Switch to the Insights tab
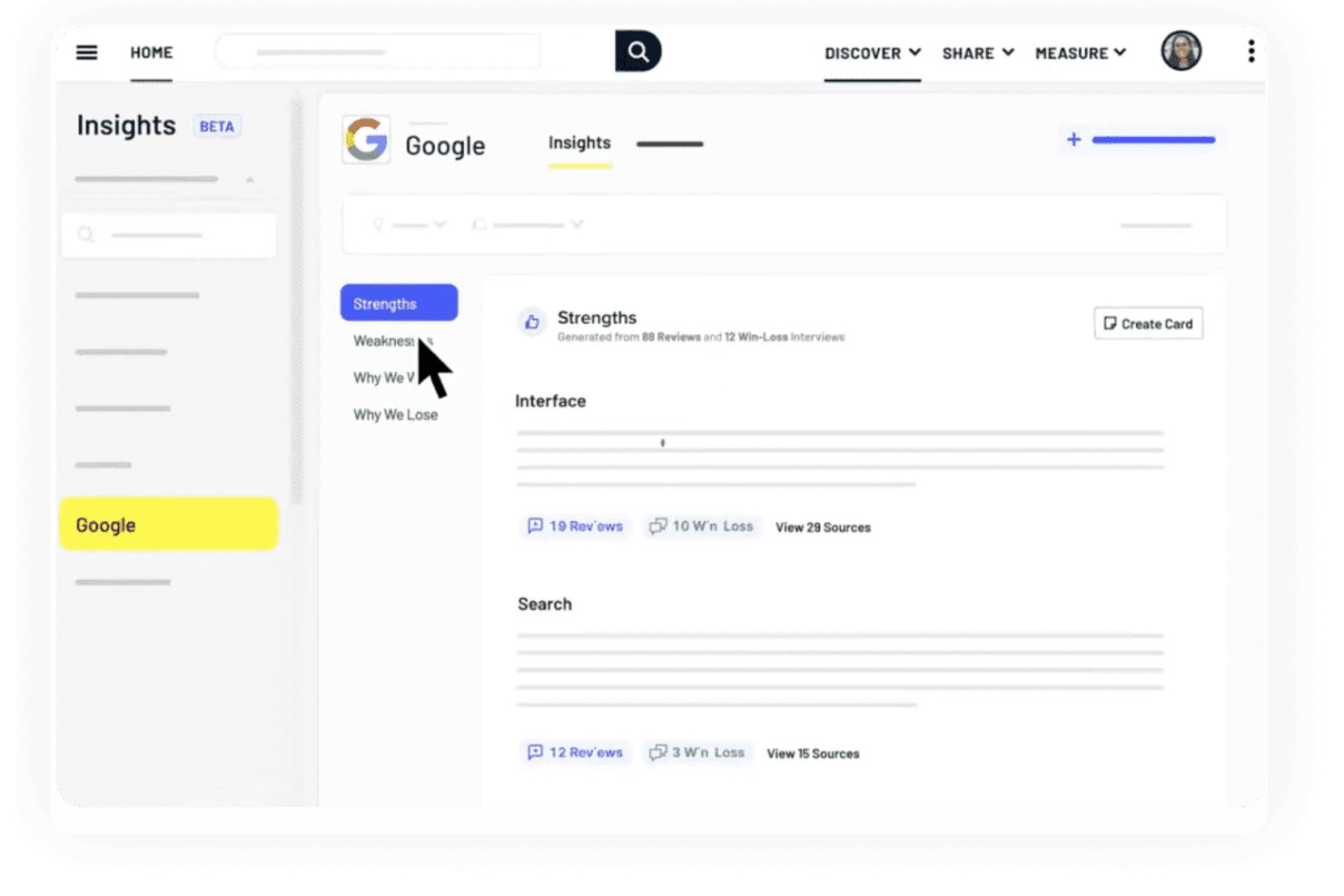This screenshot has height=896, width=1344. coord(579,143)
